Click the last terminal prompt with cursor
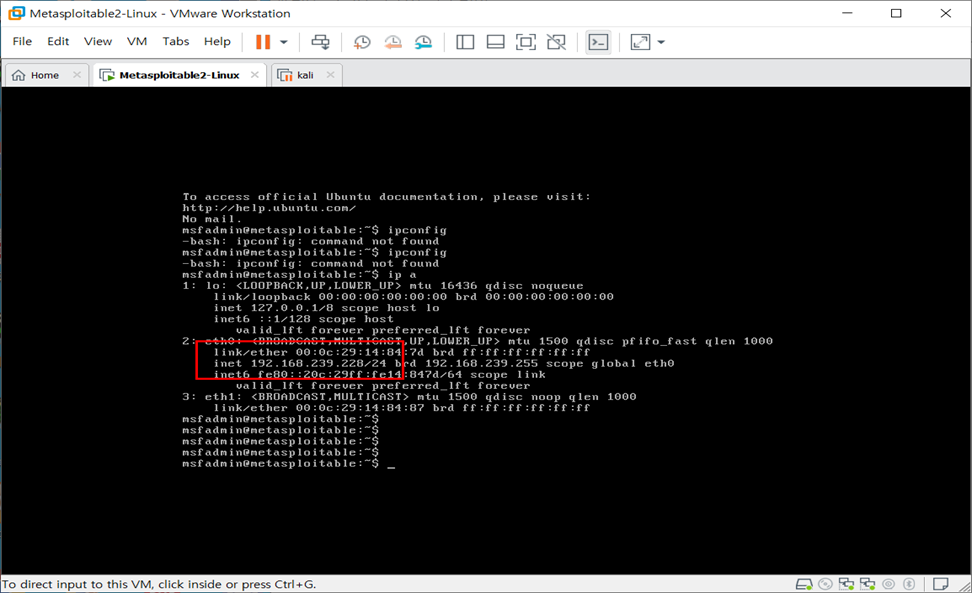The width and height of the screenshot is (972, 593). click(288, 463)
